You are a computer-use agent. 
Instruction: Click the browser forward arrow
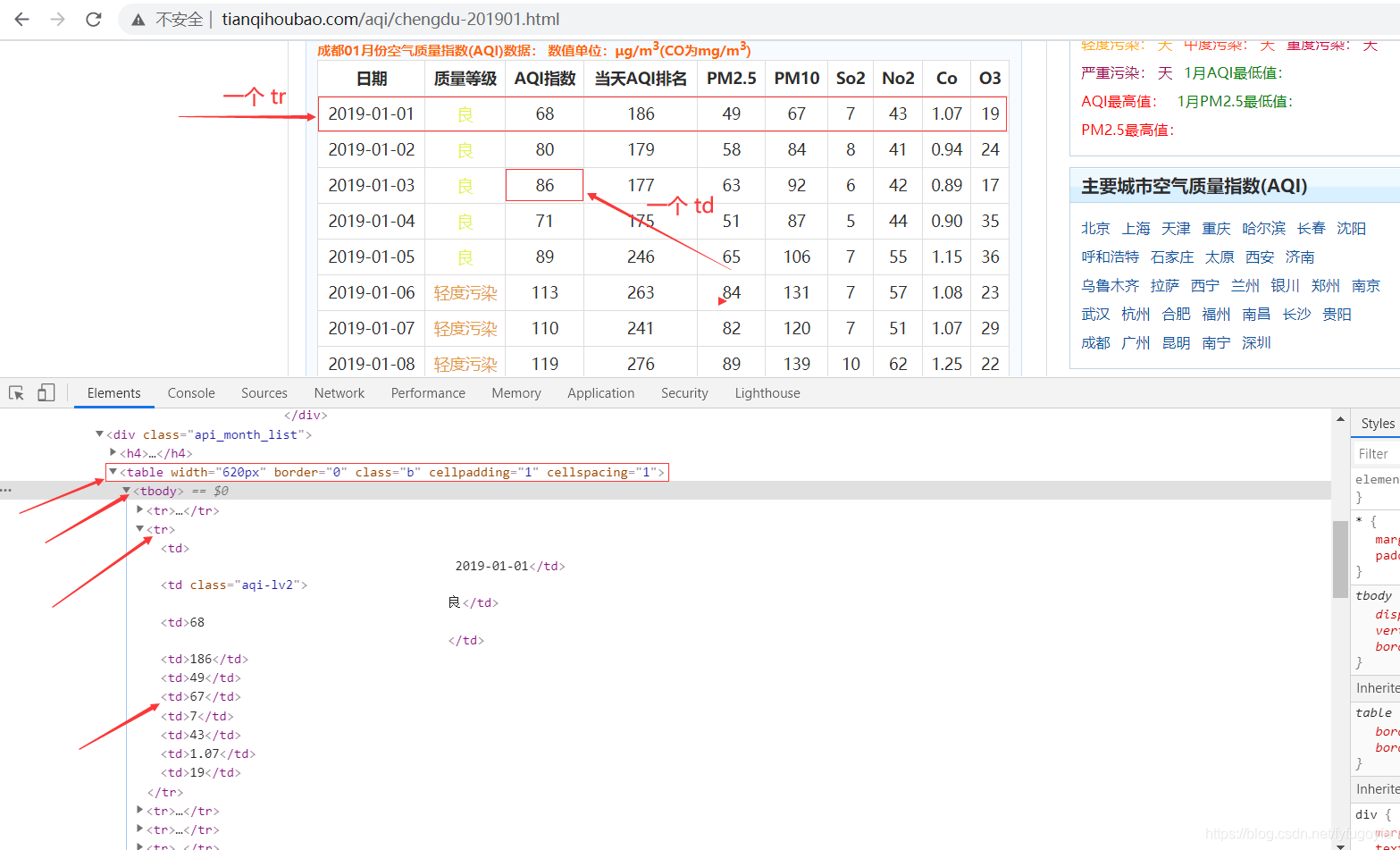point(58,19)
